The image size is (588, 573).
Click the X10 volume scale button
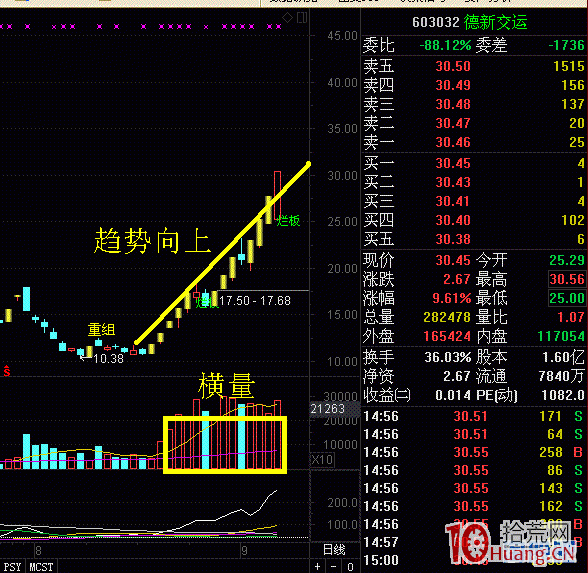click(x=322, y=459)
